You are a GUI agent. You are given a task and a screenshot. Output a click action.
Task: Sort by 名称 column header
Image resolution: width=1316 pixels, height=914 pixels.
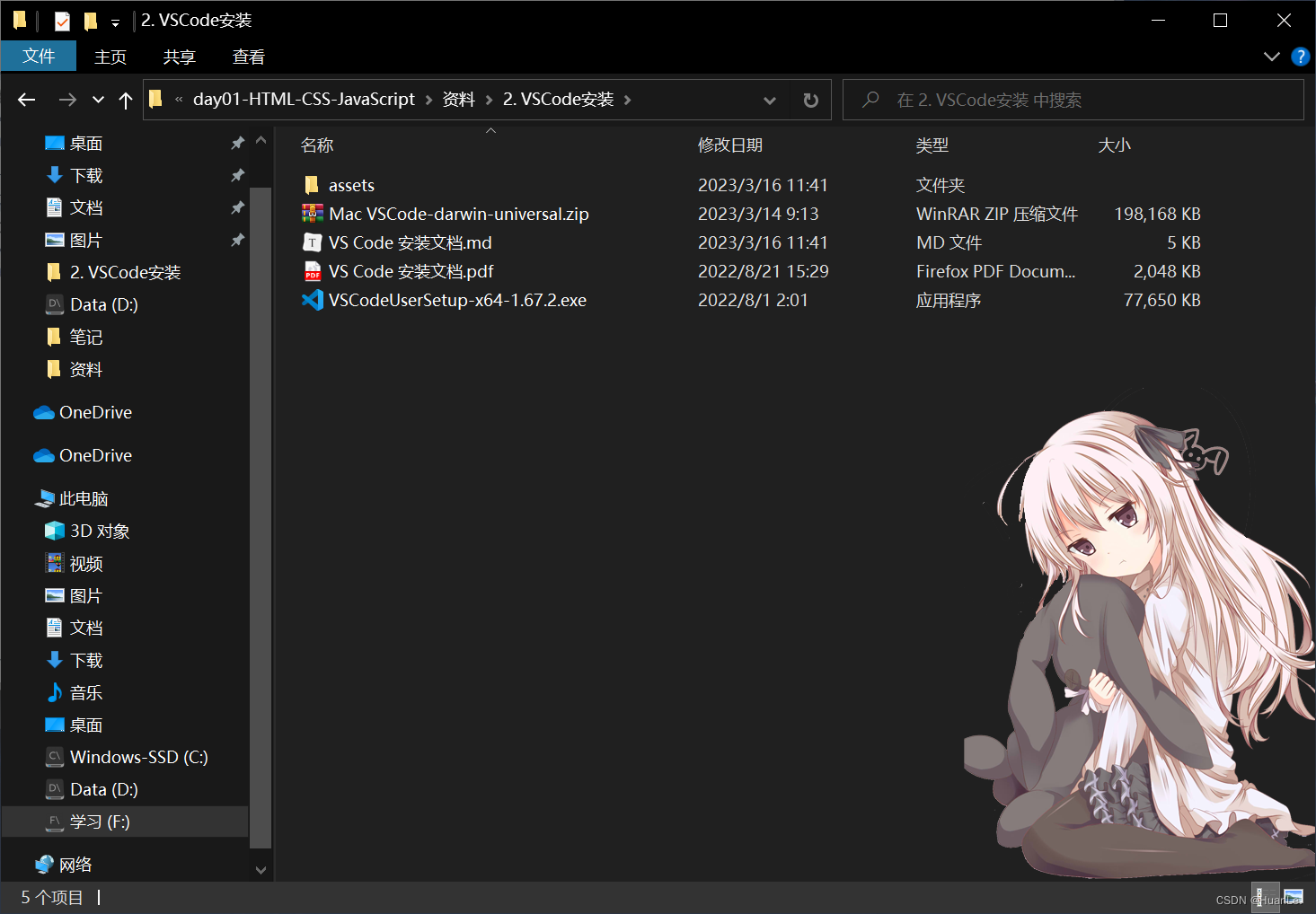click(317, 145)
